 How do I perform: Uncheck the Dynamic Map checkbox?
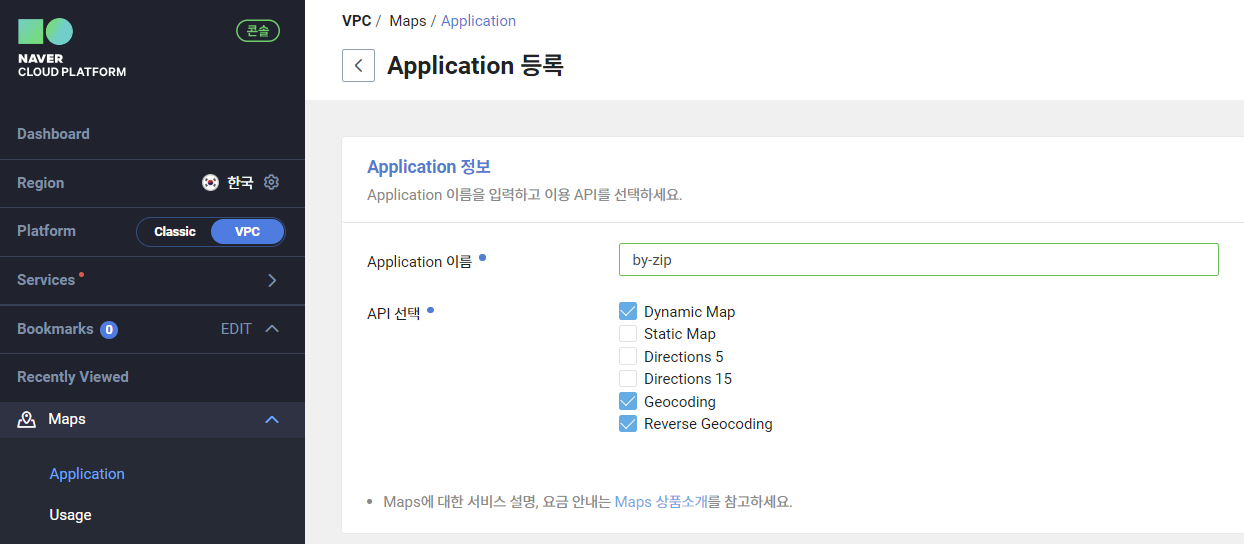628,312
